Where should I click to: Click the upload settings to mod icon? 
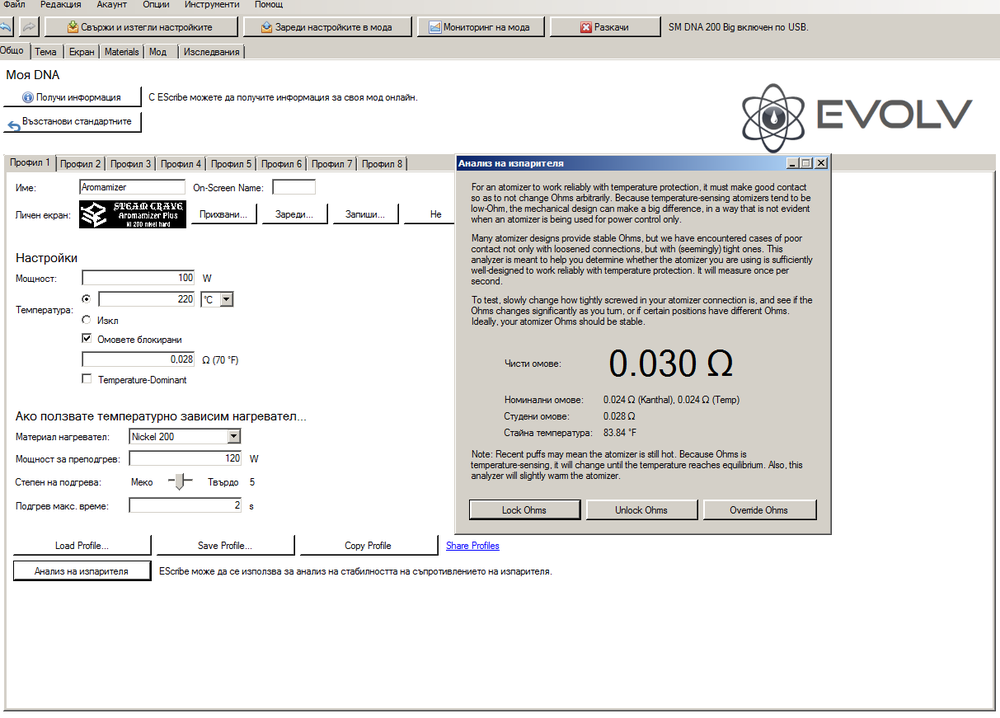(x=267, y=27)
